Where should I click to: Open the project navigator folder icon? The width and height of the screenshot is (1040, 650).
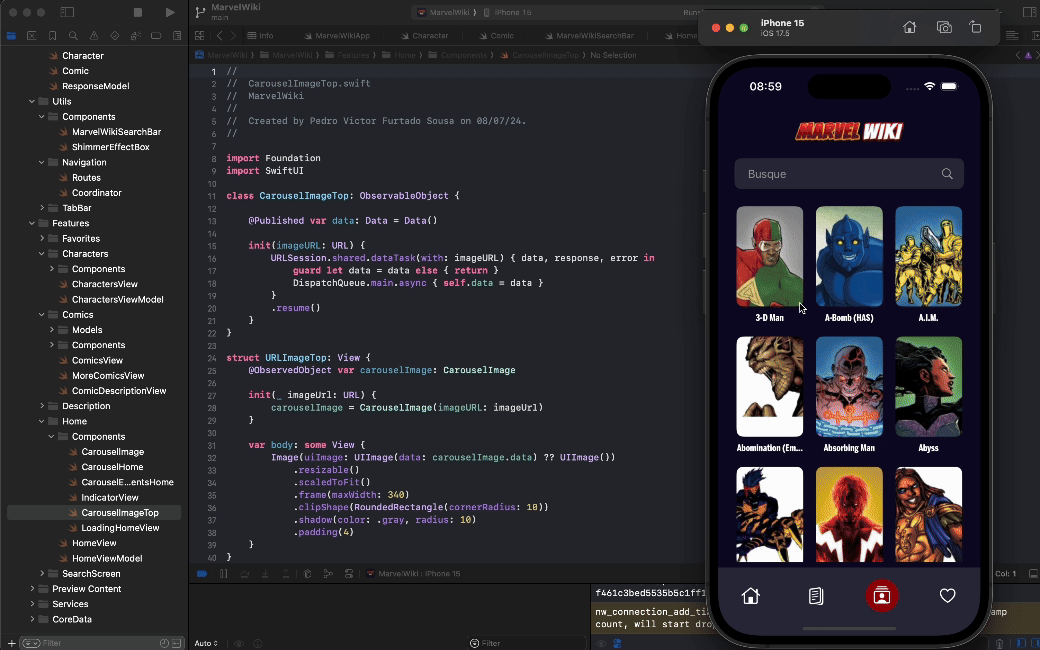pyautogui.click(x=11, y=36)
